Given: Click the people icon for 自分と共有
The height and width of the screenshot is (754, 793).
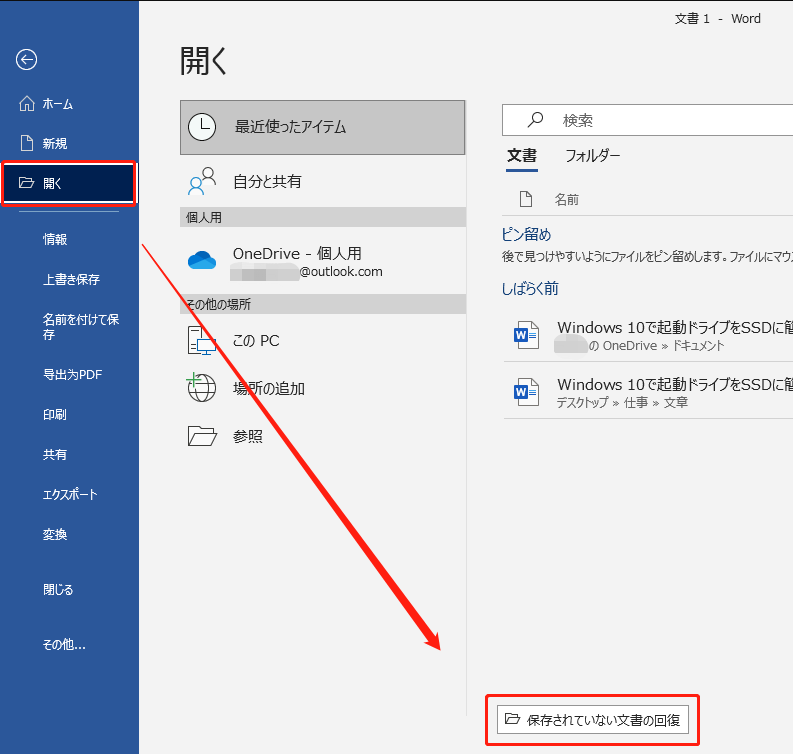Looking at the screenshot, I should (202, 181).
